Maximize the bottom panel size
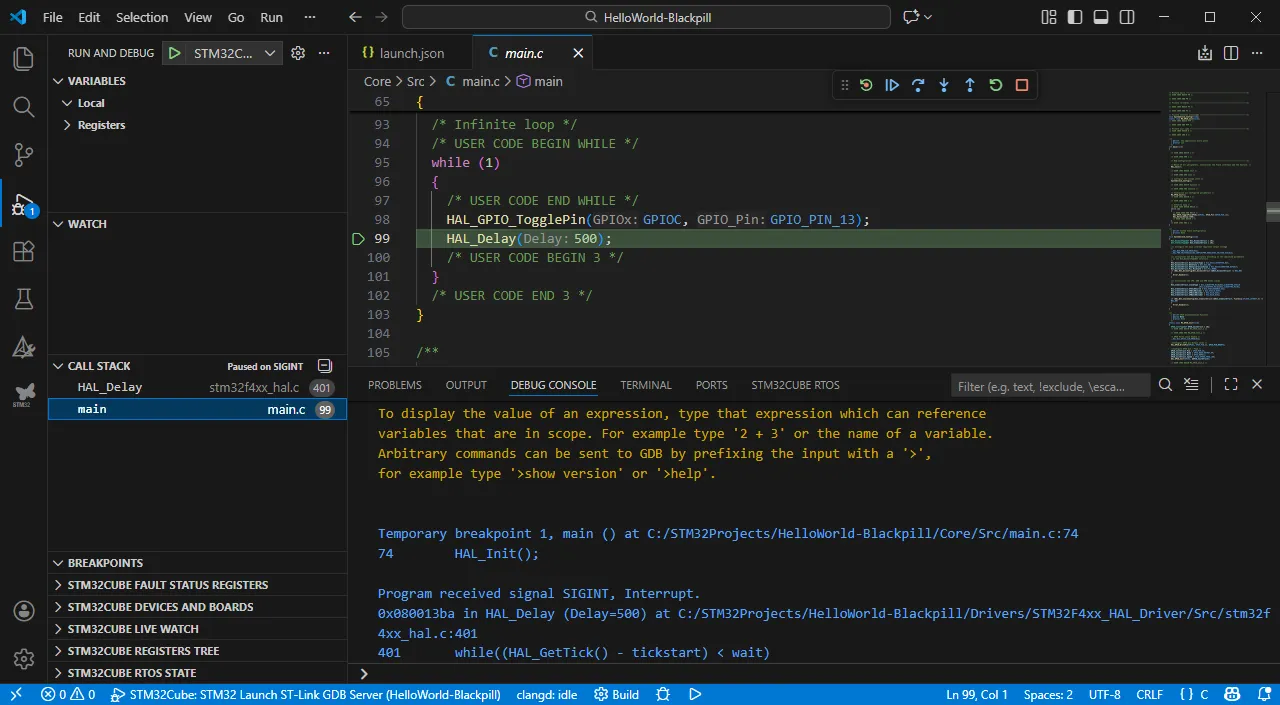 click(x=1231, y=385)
